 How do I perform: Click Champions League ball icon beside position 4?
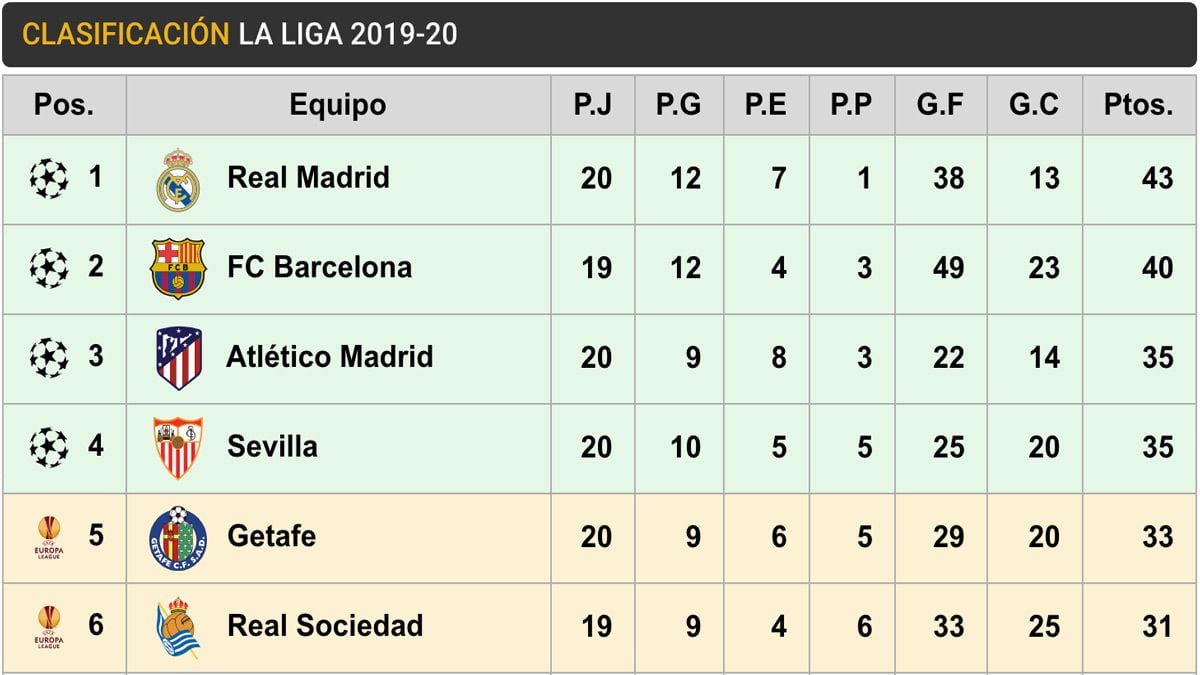tap(48, 447)
